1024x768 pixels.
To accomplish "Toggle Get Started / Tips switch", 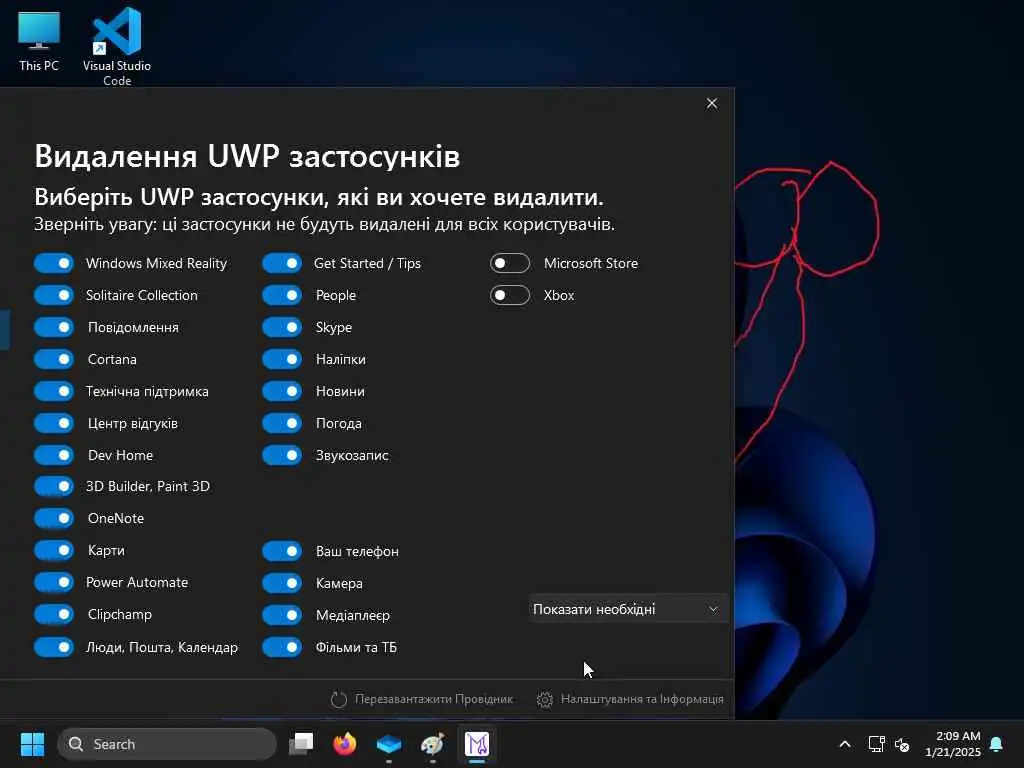I will click(282, 263).
